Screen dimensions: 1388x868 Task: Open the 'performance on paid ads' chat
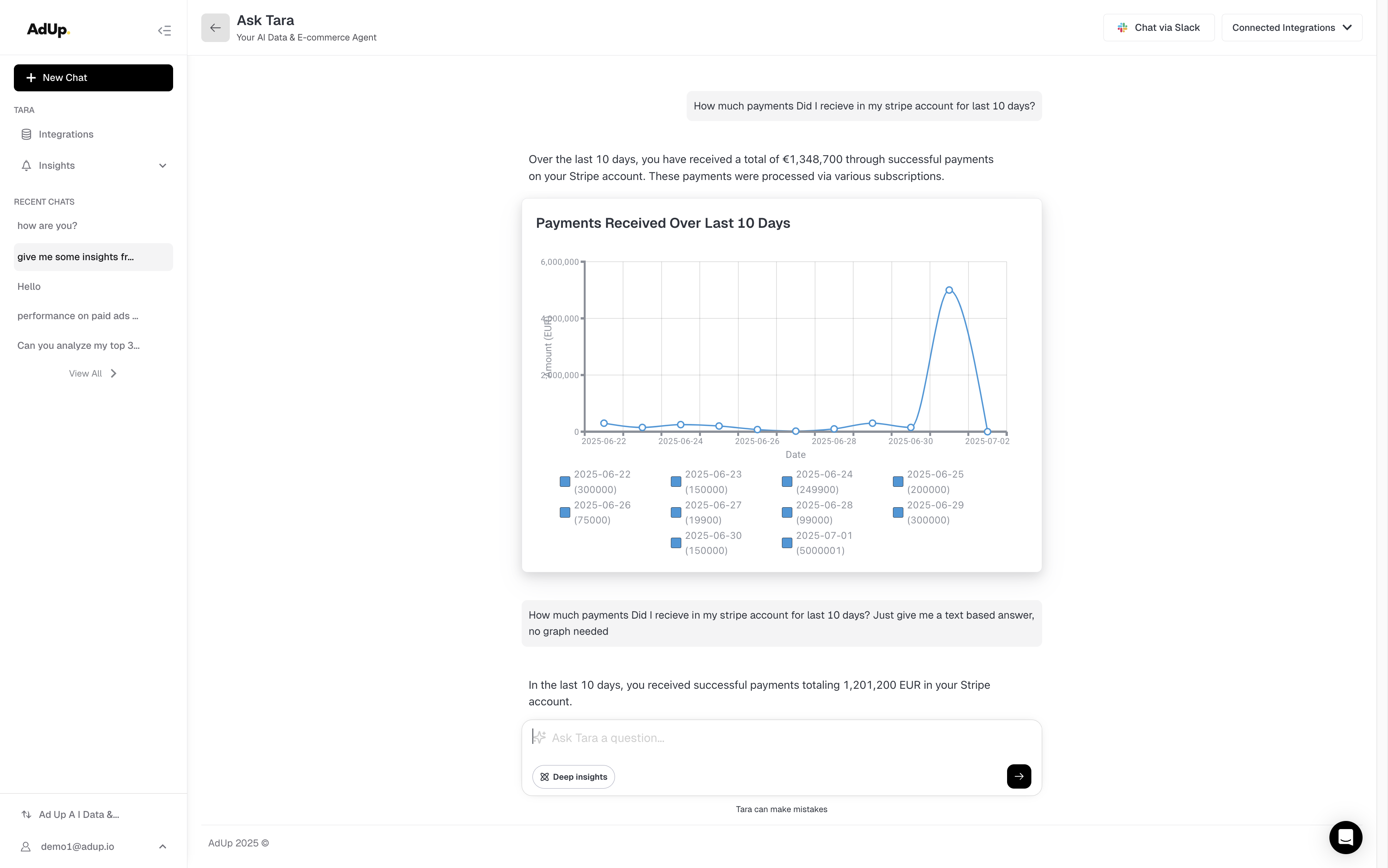coord(77,316)
